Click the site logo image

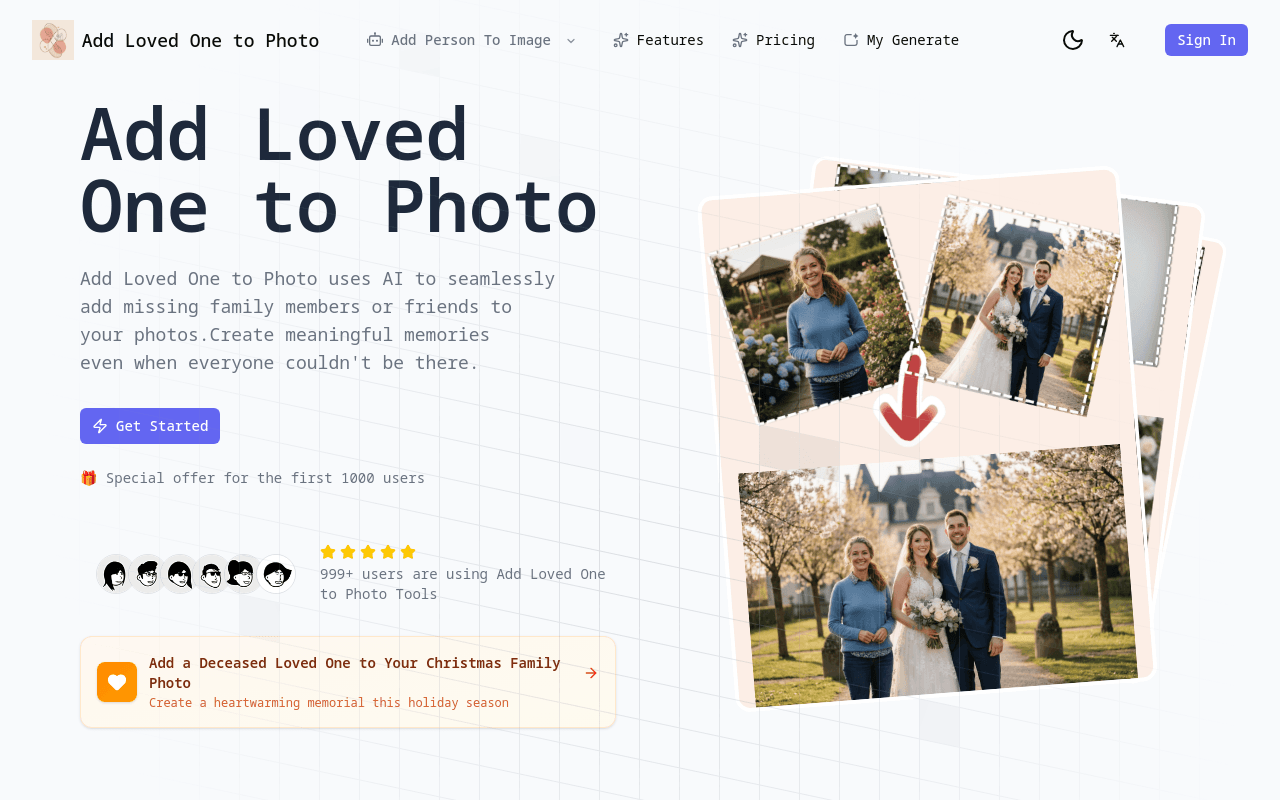coord(53,40)
